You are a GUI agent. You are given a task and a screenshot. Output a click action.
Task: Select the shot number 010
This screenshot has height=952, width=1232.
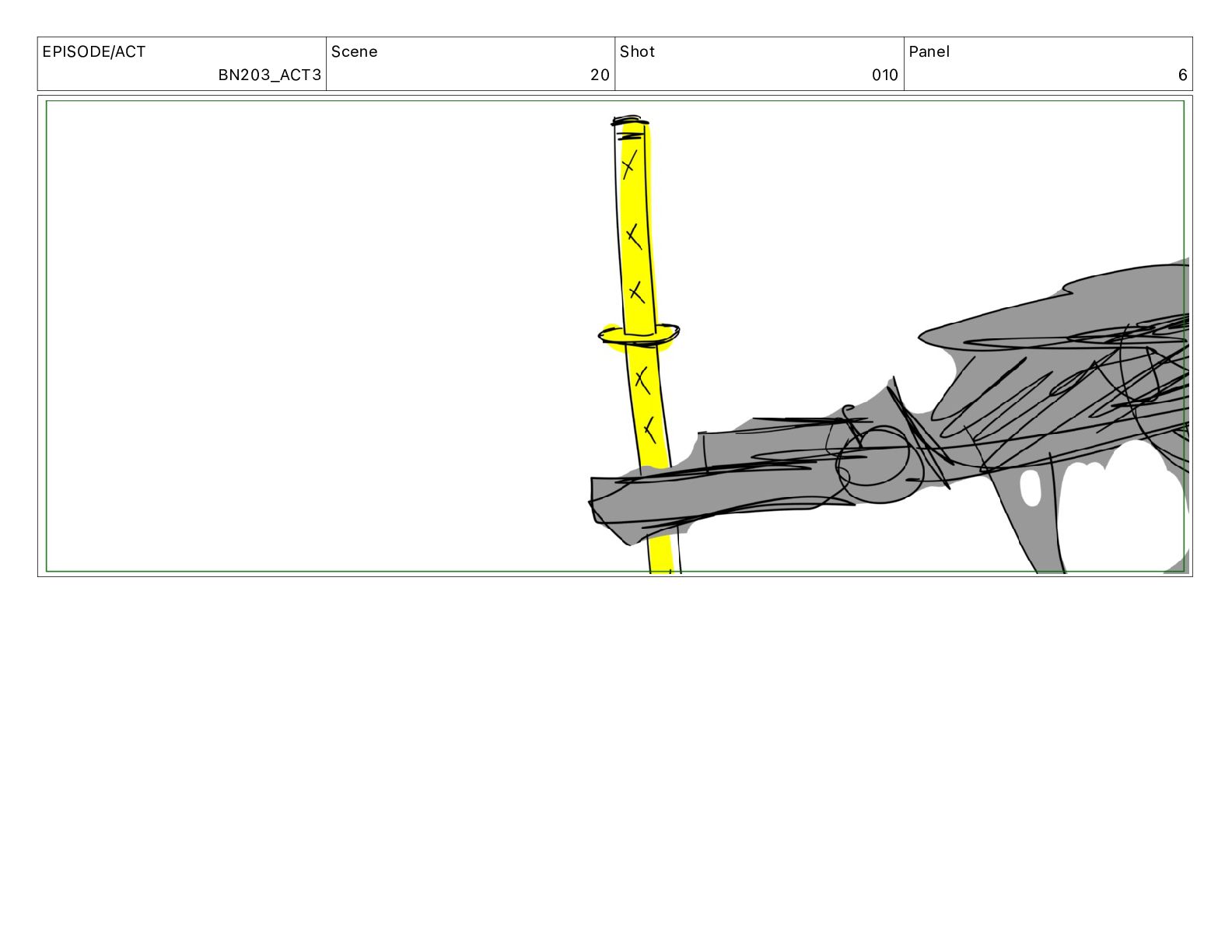pos(885,75)
